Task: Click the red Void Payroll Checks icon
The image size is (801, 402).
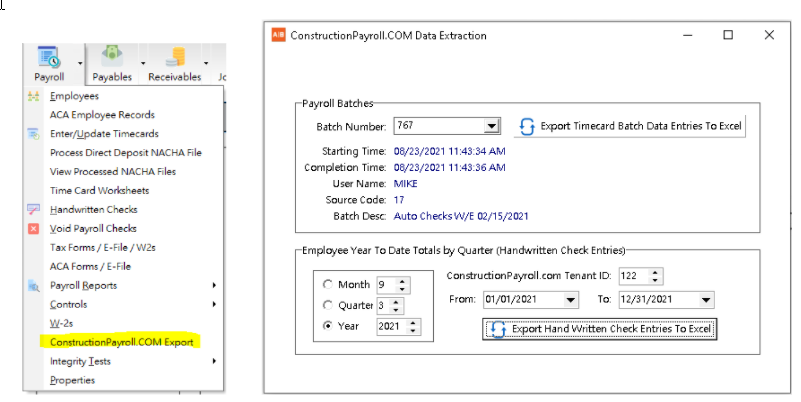Action: point(33,228)
